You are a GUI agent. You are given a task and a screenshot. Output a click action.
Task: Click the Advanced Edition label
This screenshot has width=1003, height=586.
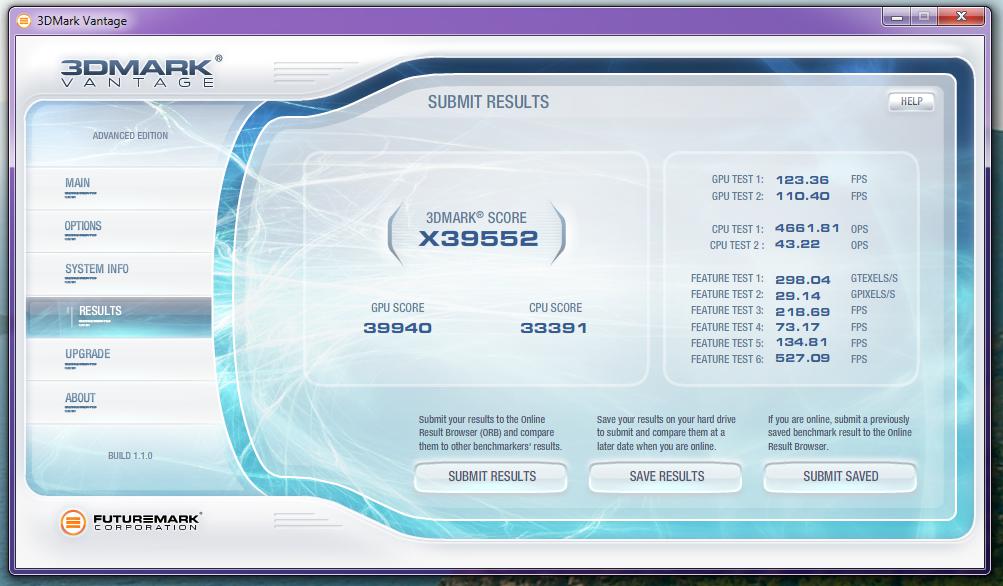pyautogui.click(x=130, y=136)
